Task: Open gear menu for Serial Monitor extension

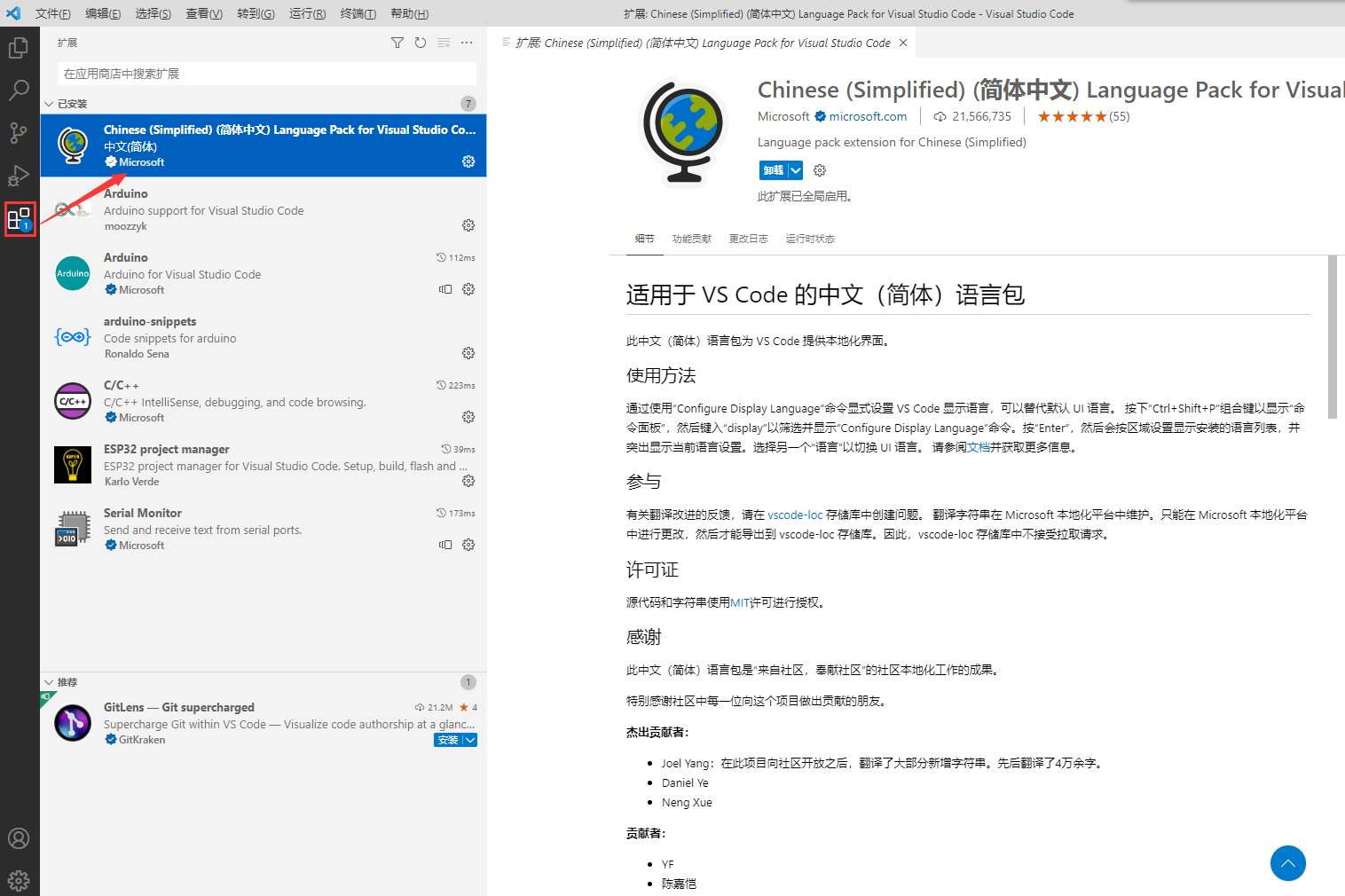Action: click(468, 545)
